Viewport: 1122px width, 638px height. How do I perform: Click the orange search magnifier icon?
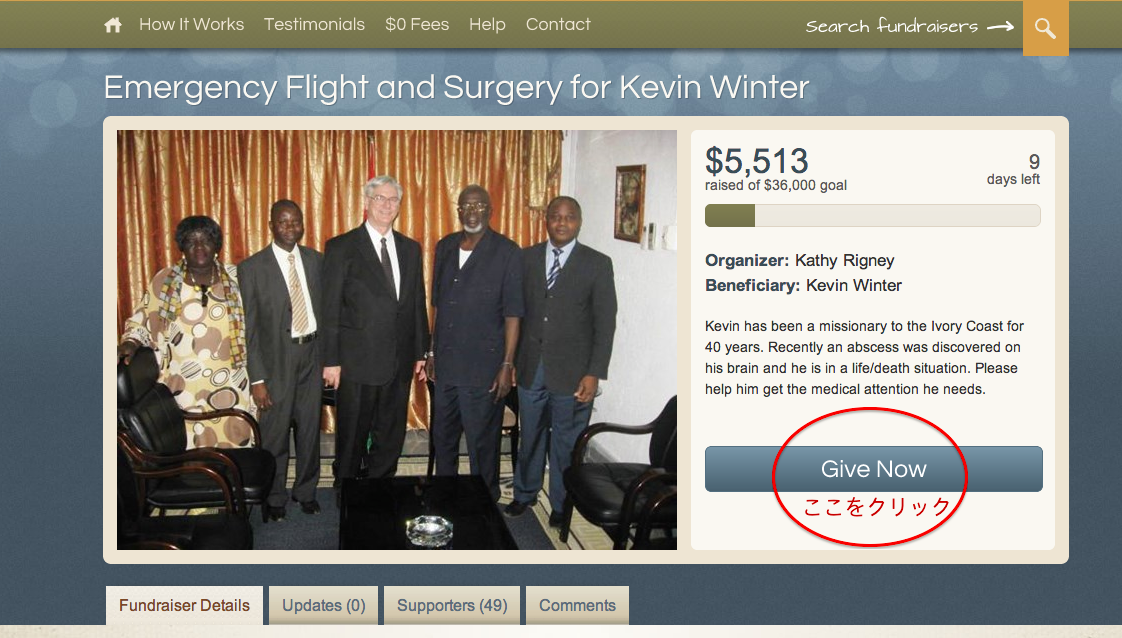1045,28
